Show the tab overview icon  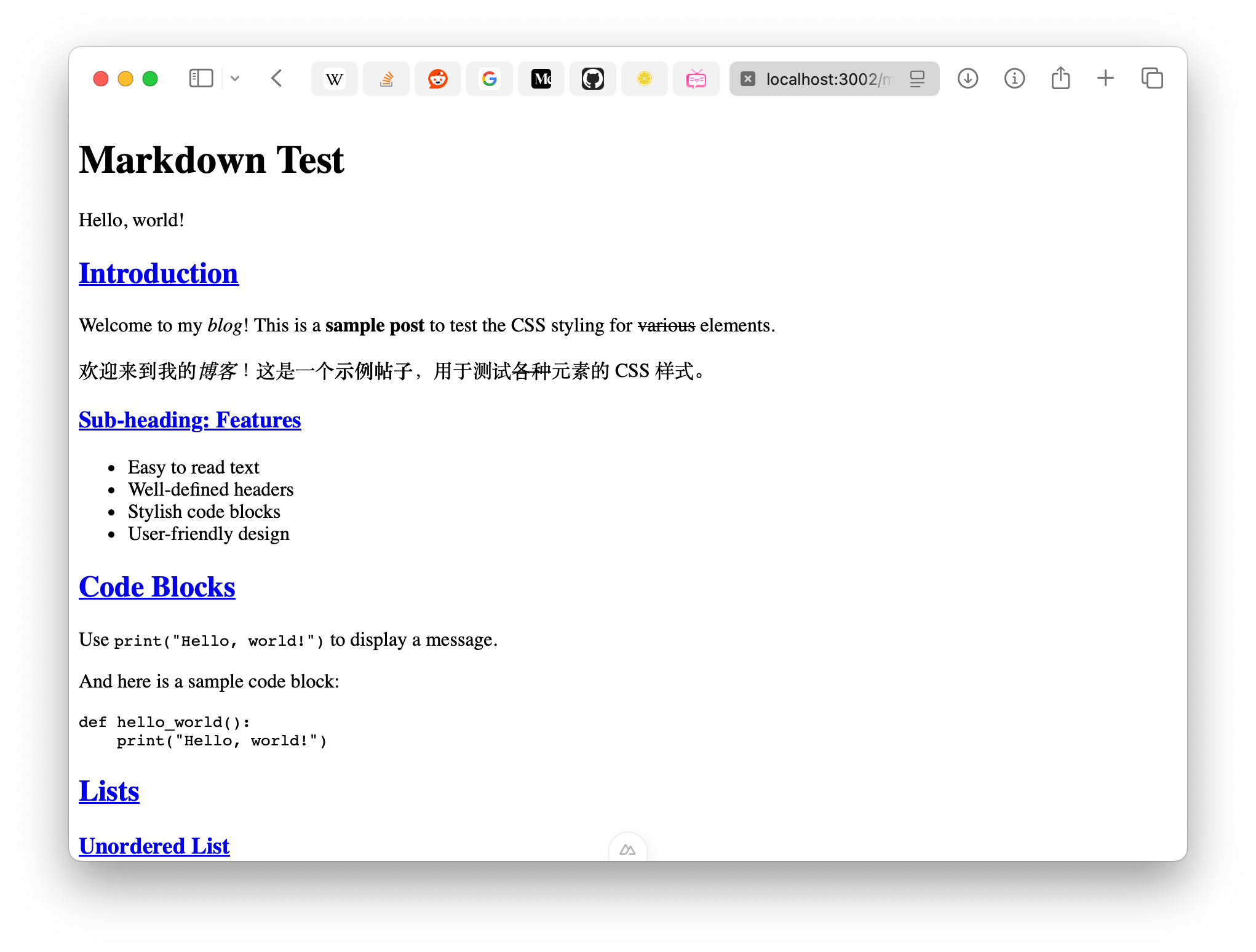coord(1152,78)
